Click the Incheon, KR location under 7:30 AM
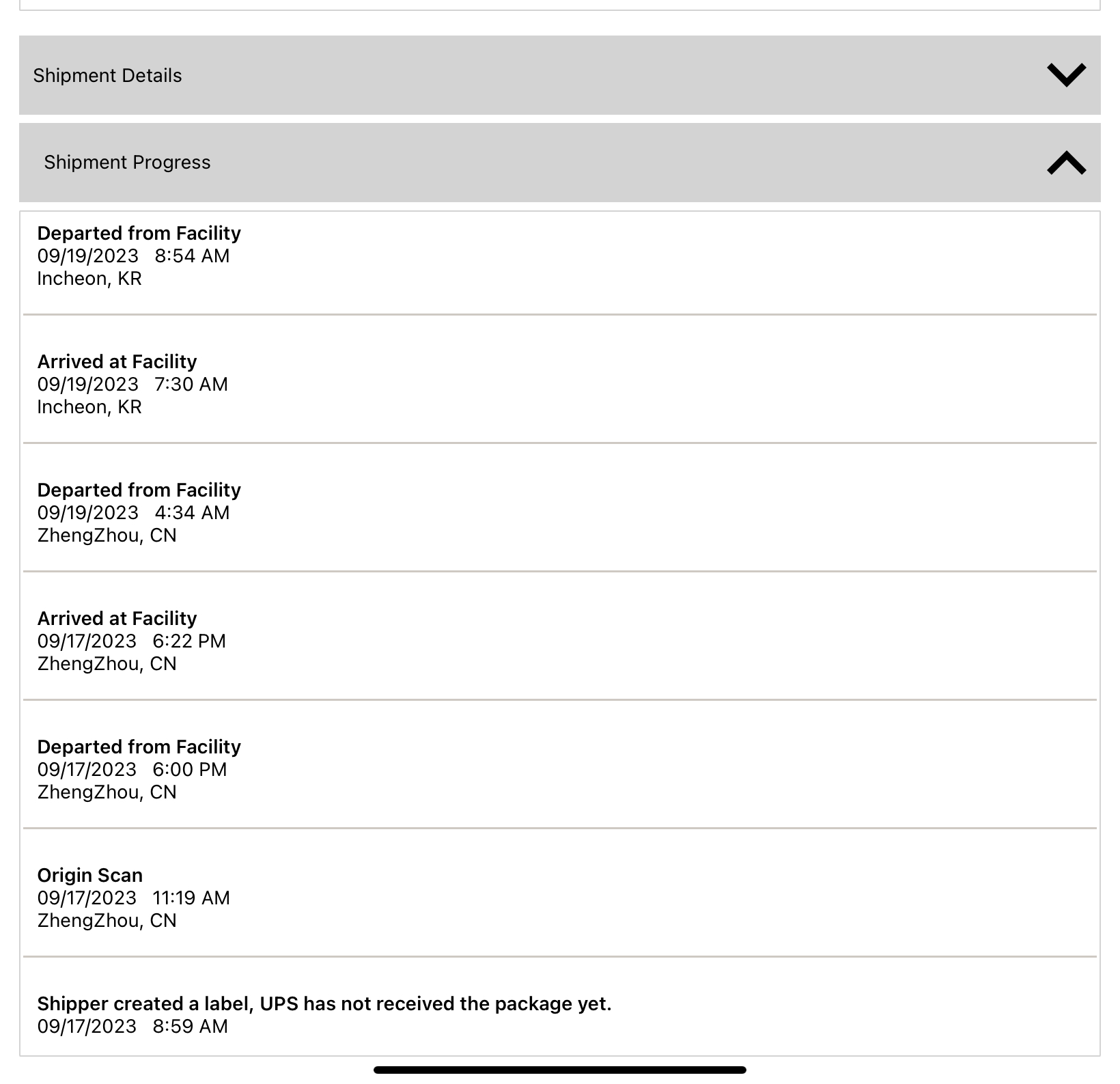The height and width of the screenshot is (1084, 1120). tap(89, 407)
